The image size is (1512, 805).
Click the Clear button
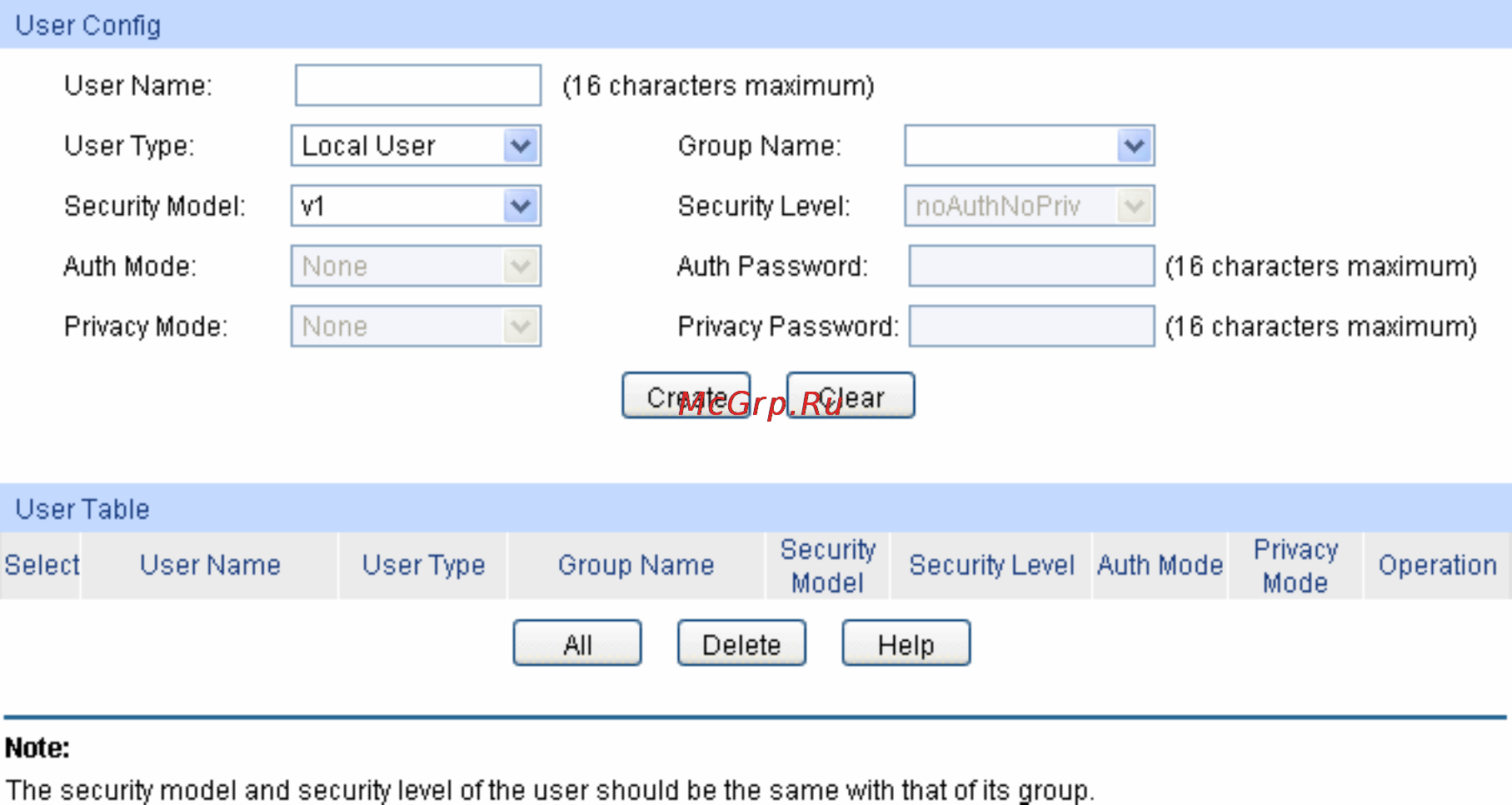pos(851,396)
